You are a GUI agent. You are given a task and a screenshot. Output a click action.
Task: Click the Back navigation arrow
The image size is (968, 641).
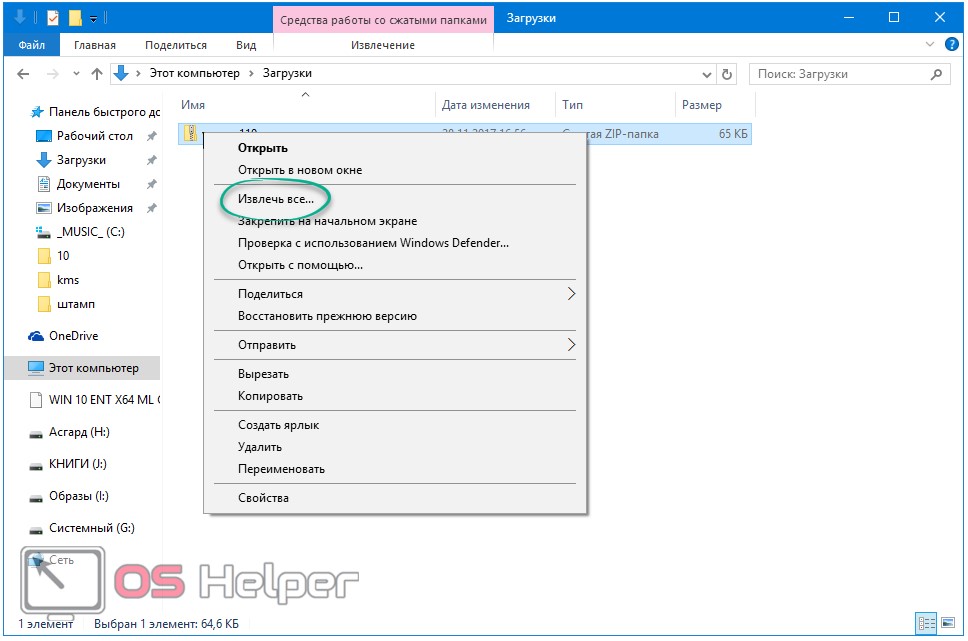click(24, 74)
